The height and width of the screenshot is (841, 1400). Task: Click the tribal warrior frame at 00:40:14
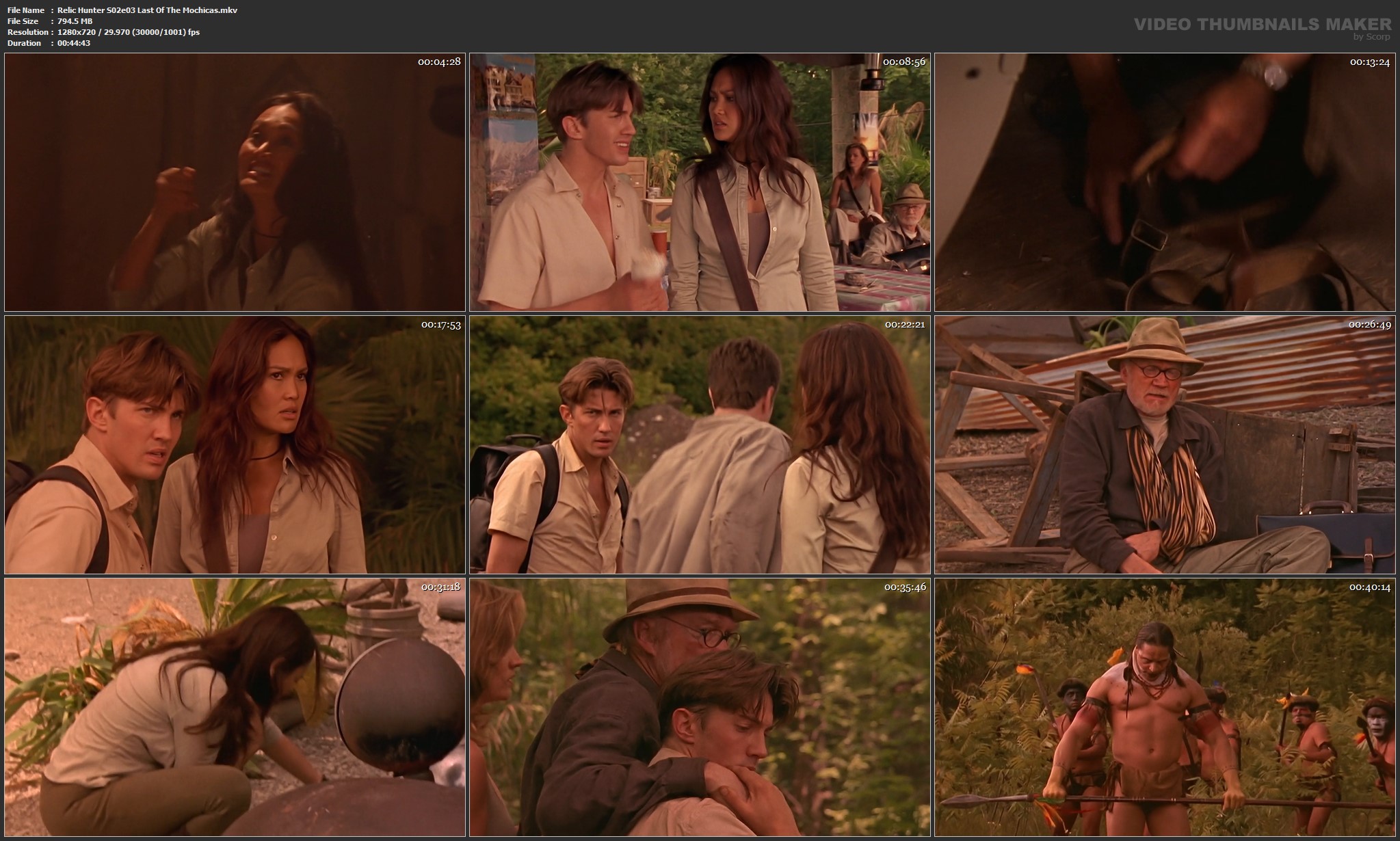(1165, 708)
